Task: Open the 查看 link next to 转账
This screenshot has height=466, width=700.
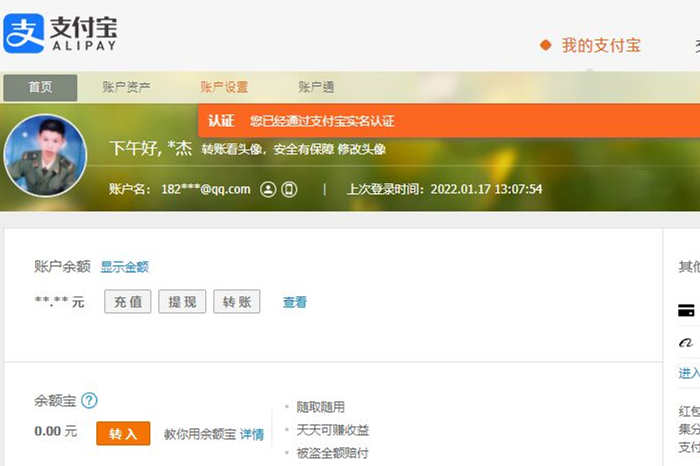Action: [295, 302]
